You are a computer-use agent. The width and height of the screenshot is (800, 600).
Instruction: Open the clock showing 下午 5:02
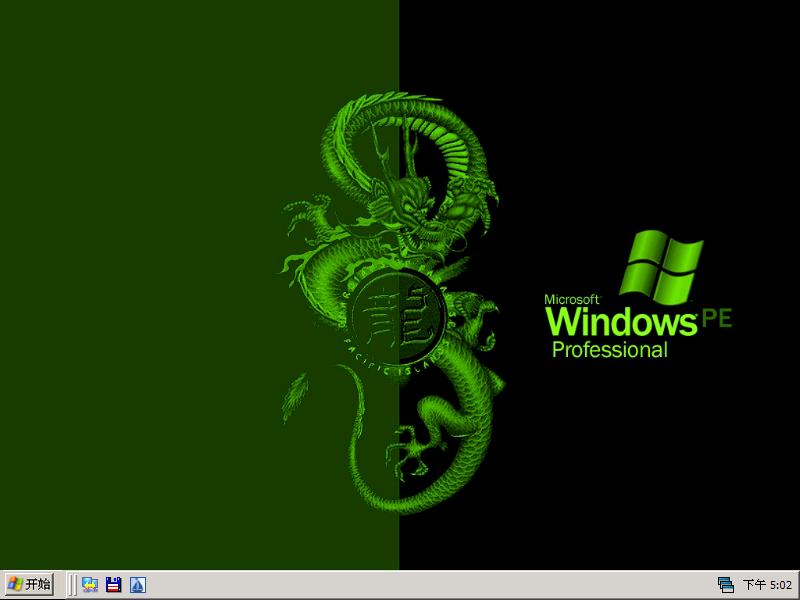pos(767,585)
